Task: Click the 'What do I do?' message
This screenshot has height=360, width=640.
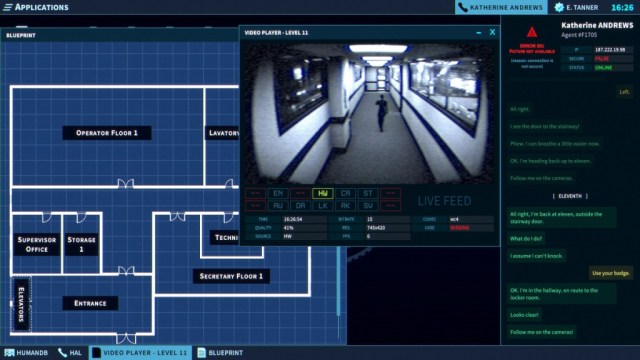Action: pos(526,239)
